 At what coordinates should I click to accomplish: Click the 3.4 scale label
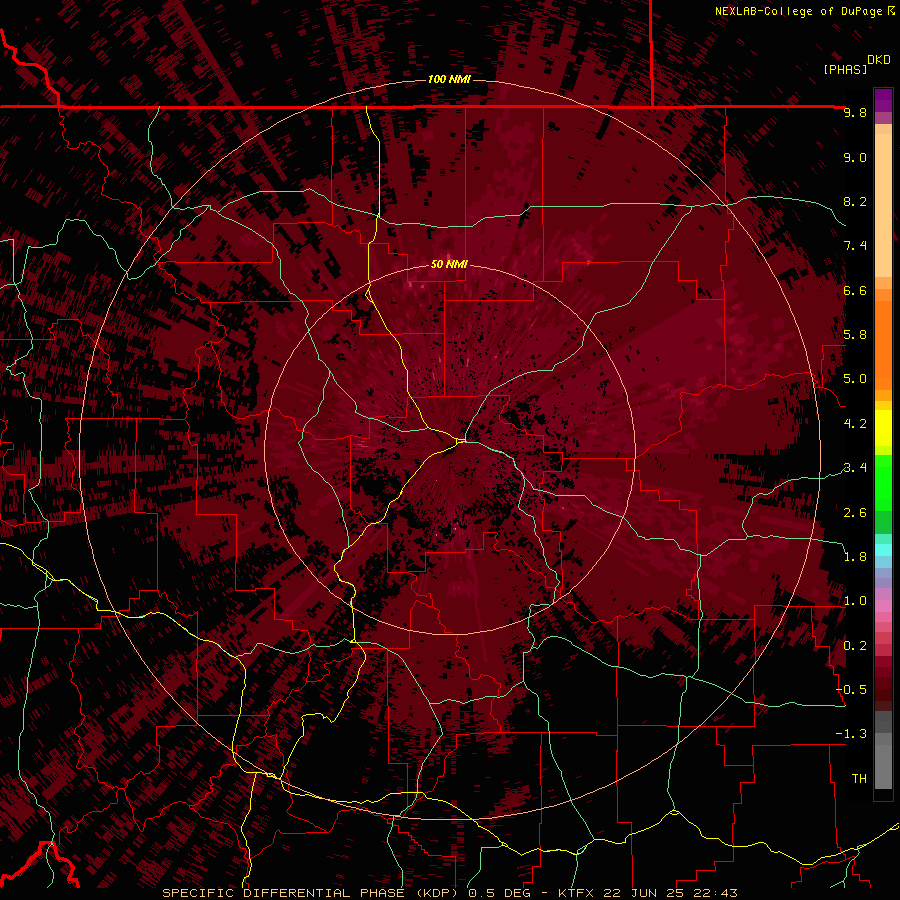[x=855, y=468]
